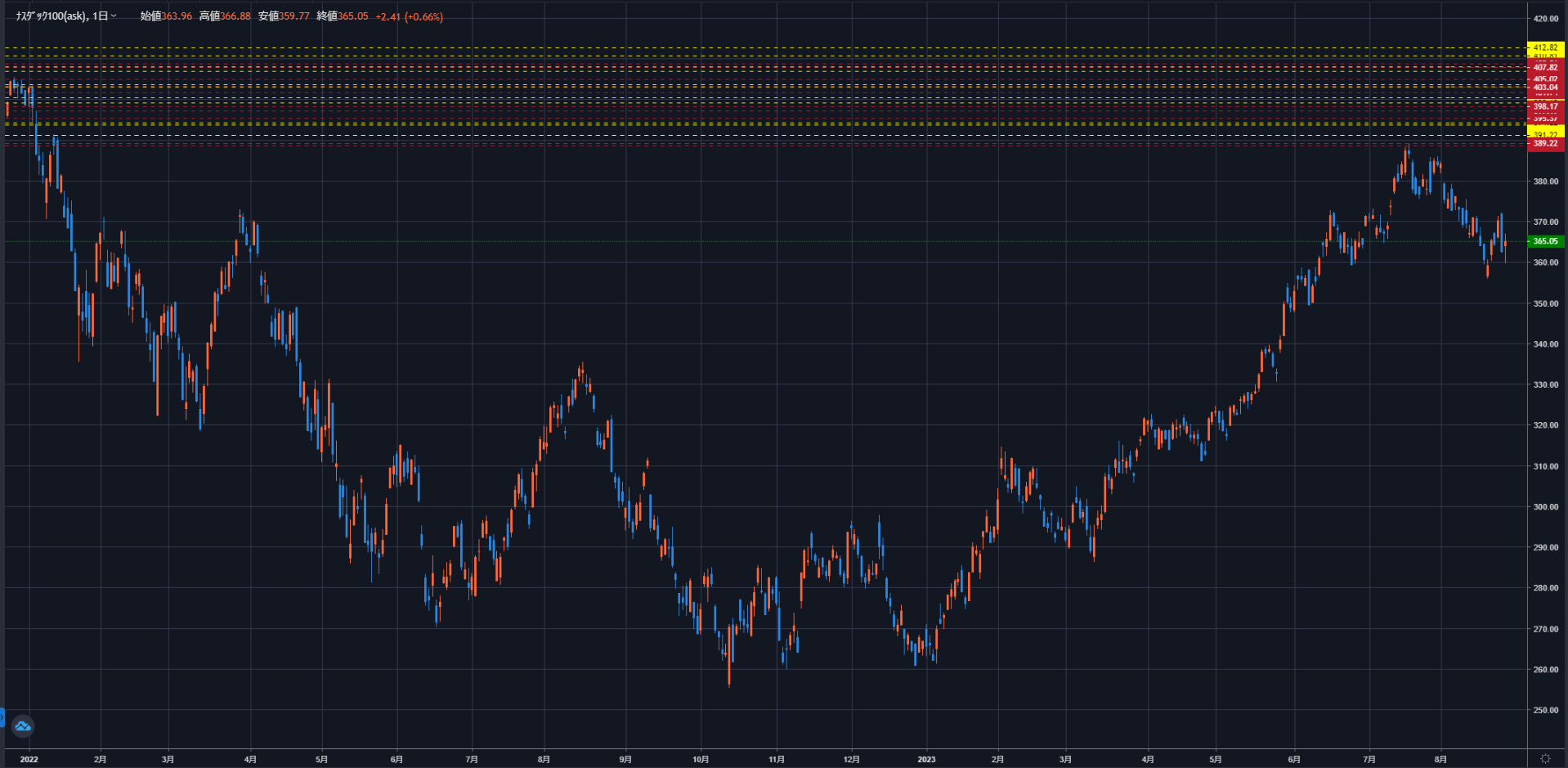
Task: Click the 290.00 price axis label
Action: pyautogui.click(x=1546, y=547)
